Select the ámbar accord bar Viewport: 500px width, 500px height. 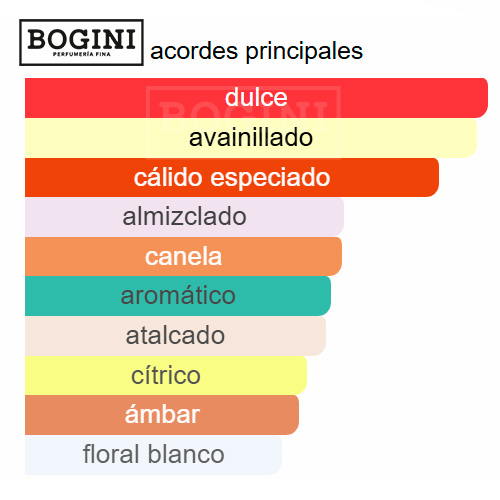click(x=162, y=415)
